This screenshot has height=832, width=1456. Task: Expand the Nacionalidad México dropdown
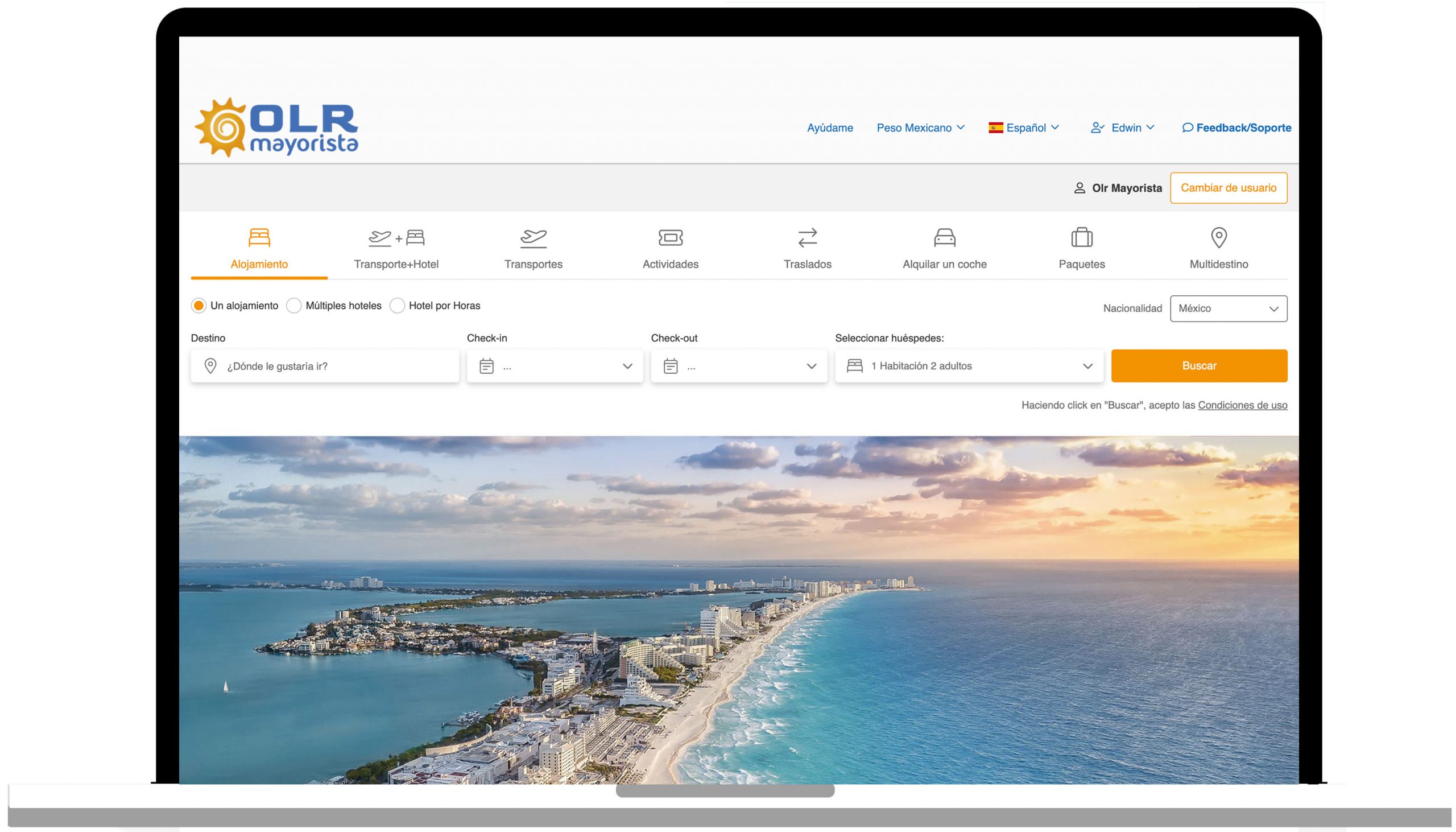point(1228,308)
